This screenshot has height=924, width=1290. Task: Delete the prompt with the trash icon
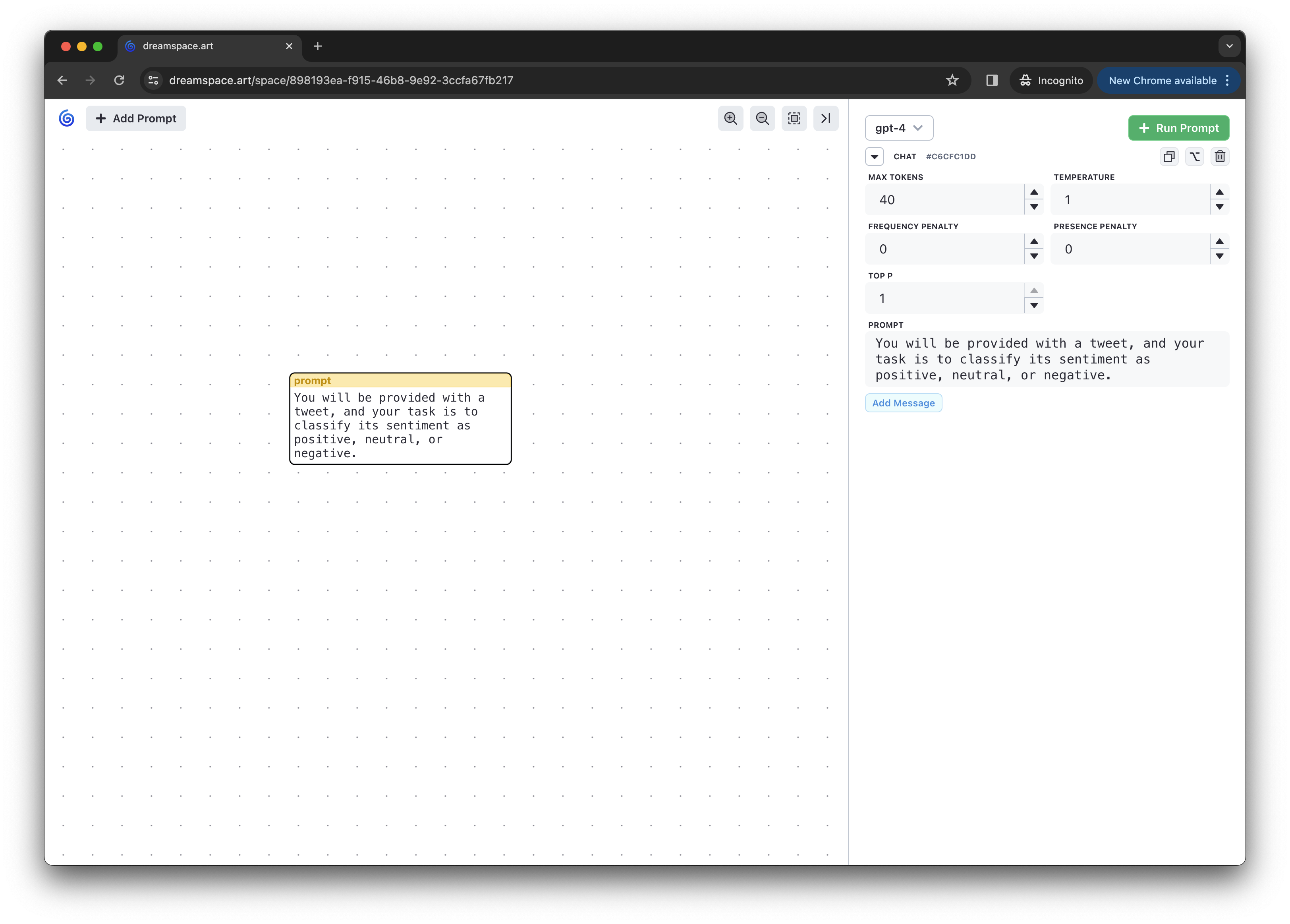[x=1220, y=157]
